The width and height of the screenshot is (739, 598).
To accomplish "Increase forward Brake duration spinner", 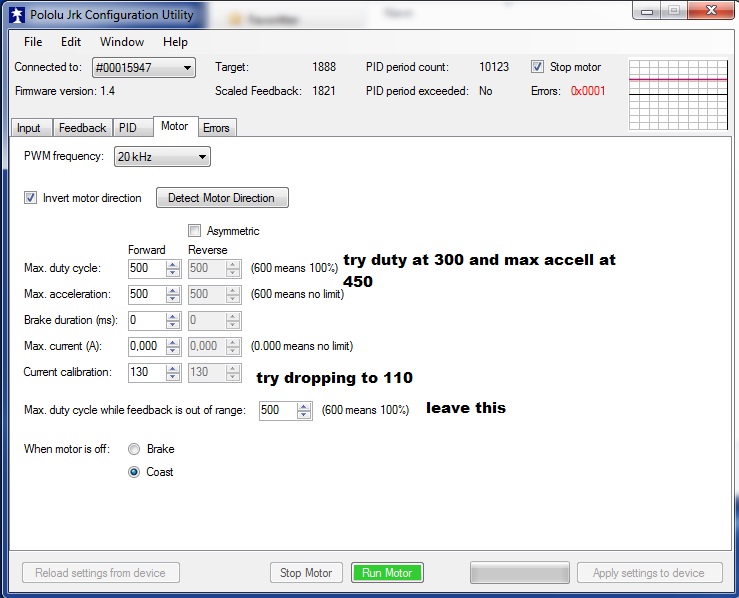I will tap(173, 316).
